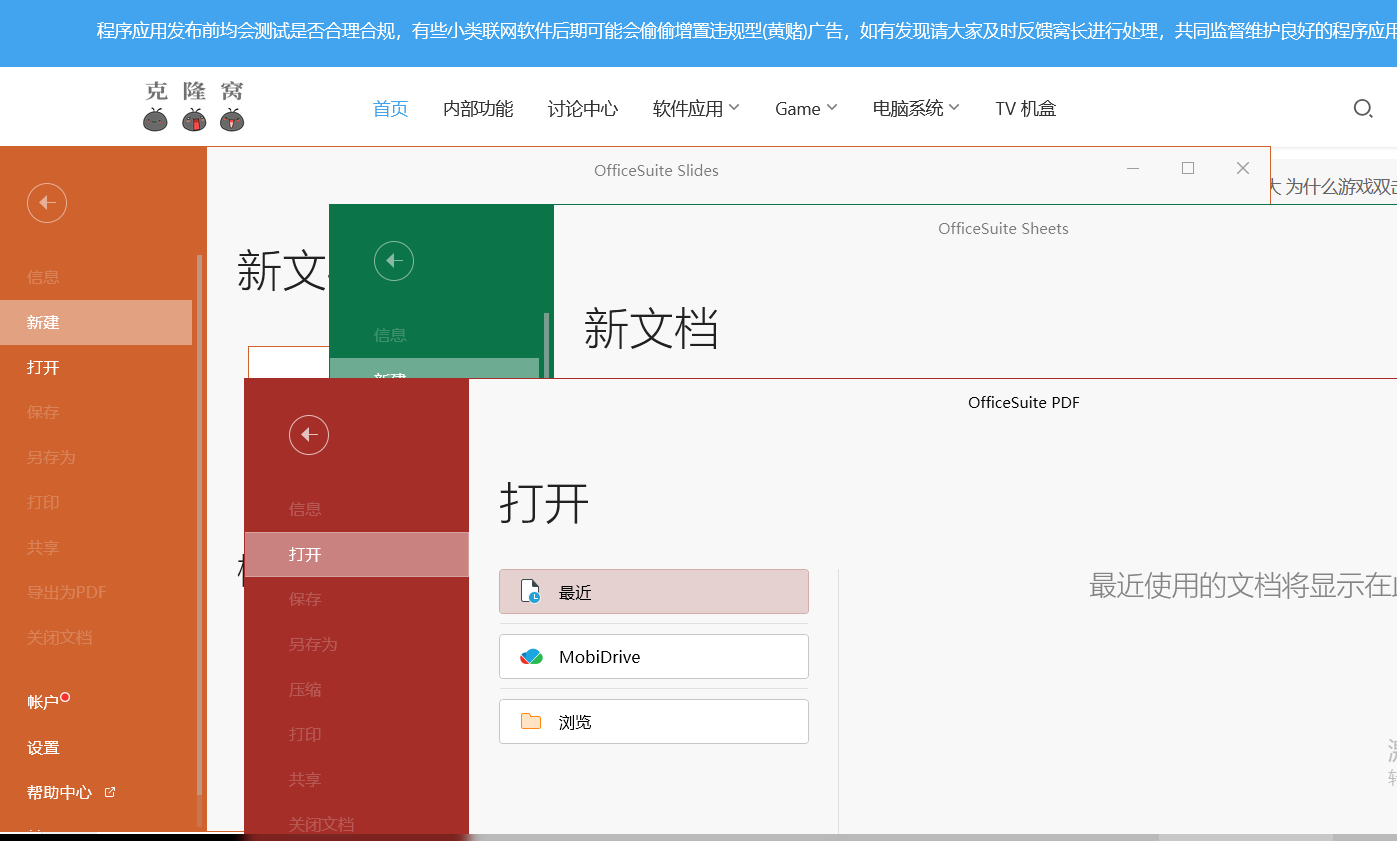
Task: Expand the 软件应用 dropdown menu
Action: (696, 108)
